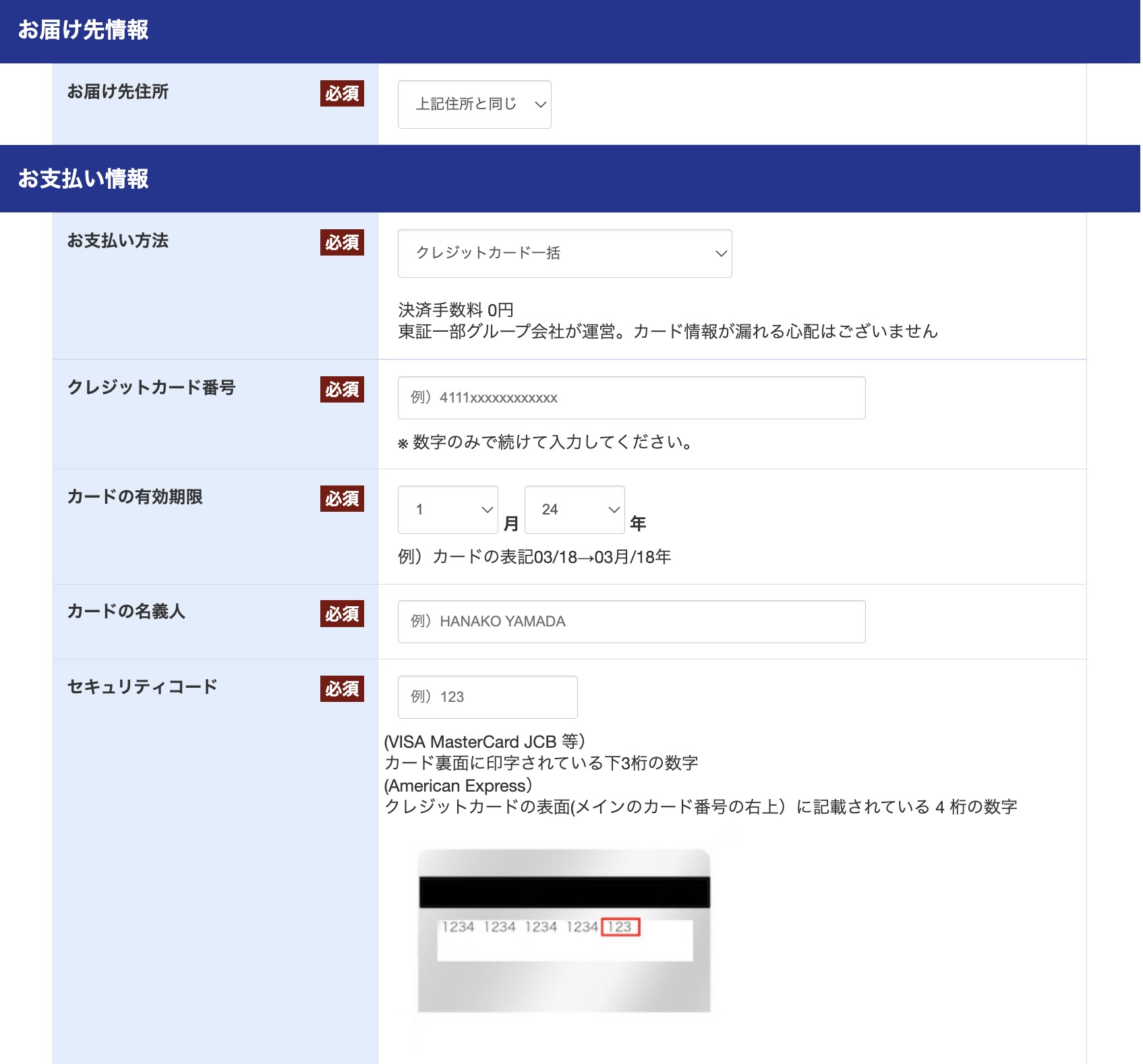
Task: Click the 年 label after the year dropdown
Action: pos(638,523)
